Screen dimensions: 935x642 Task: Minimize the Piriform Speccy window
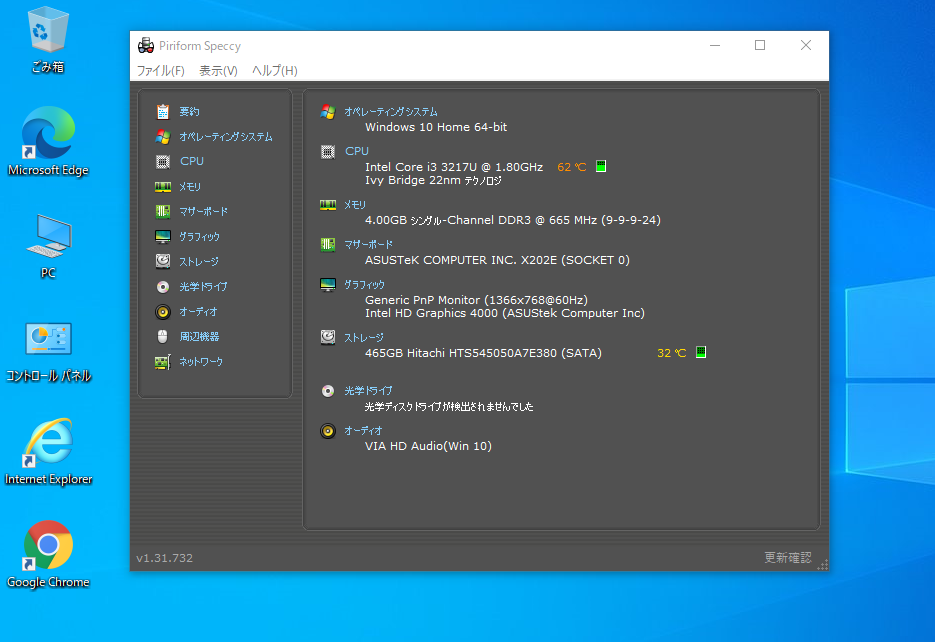715,45
